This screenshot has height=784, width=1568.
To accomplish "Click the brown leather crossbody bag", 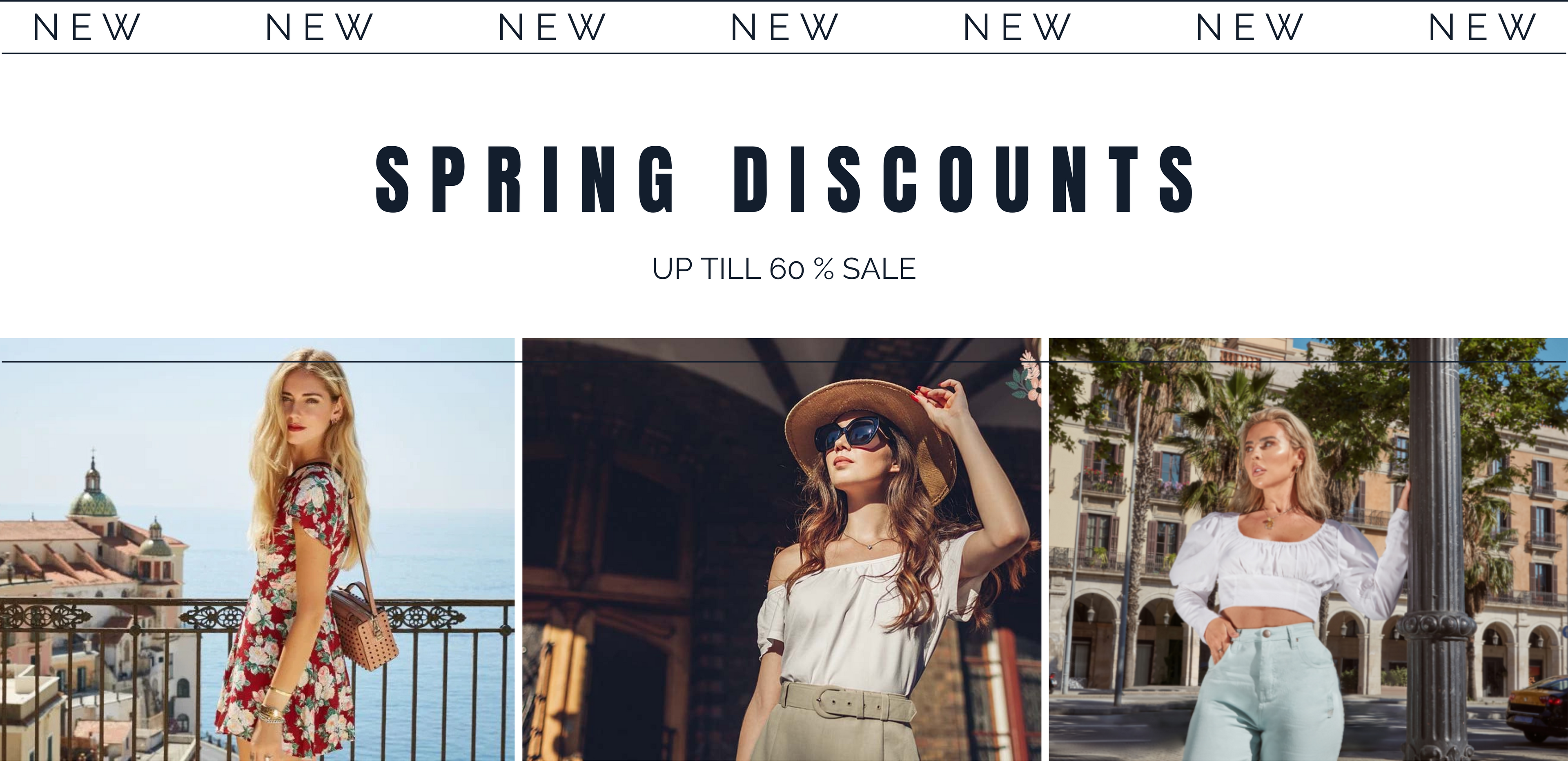I will pos(363,625).
